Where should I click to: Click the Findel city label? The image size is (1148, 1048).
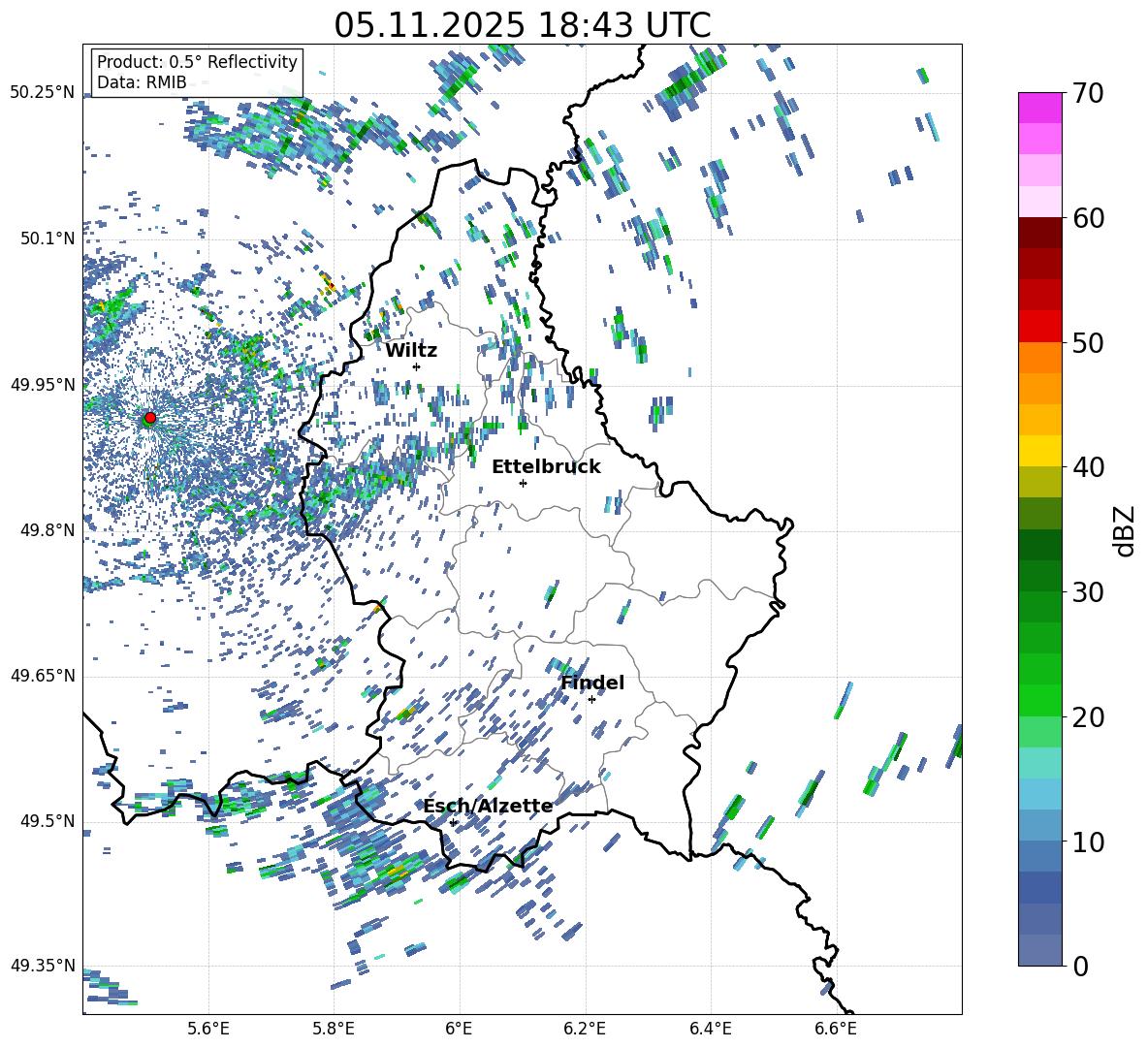(x=592, y=683)
